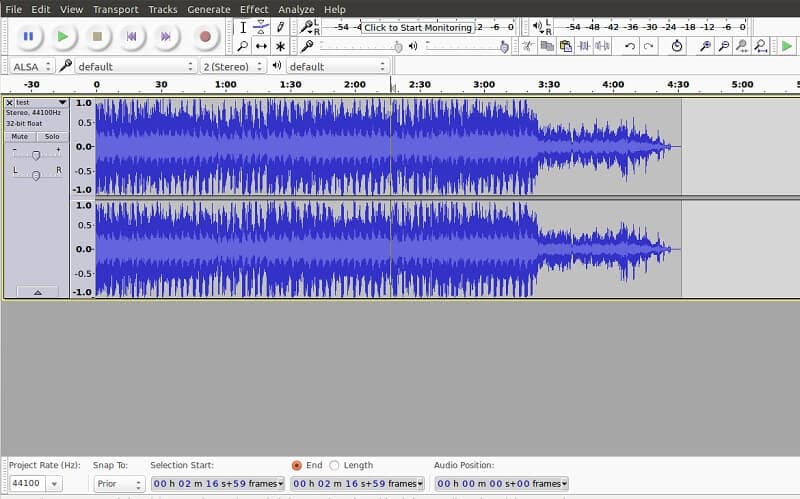Select the Envelope tool
Screen dimensions: 800x499
tap(261, 28)
